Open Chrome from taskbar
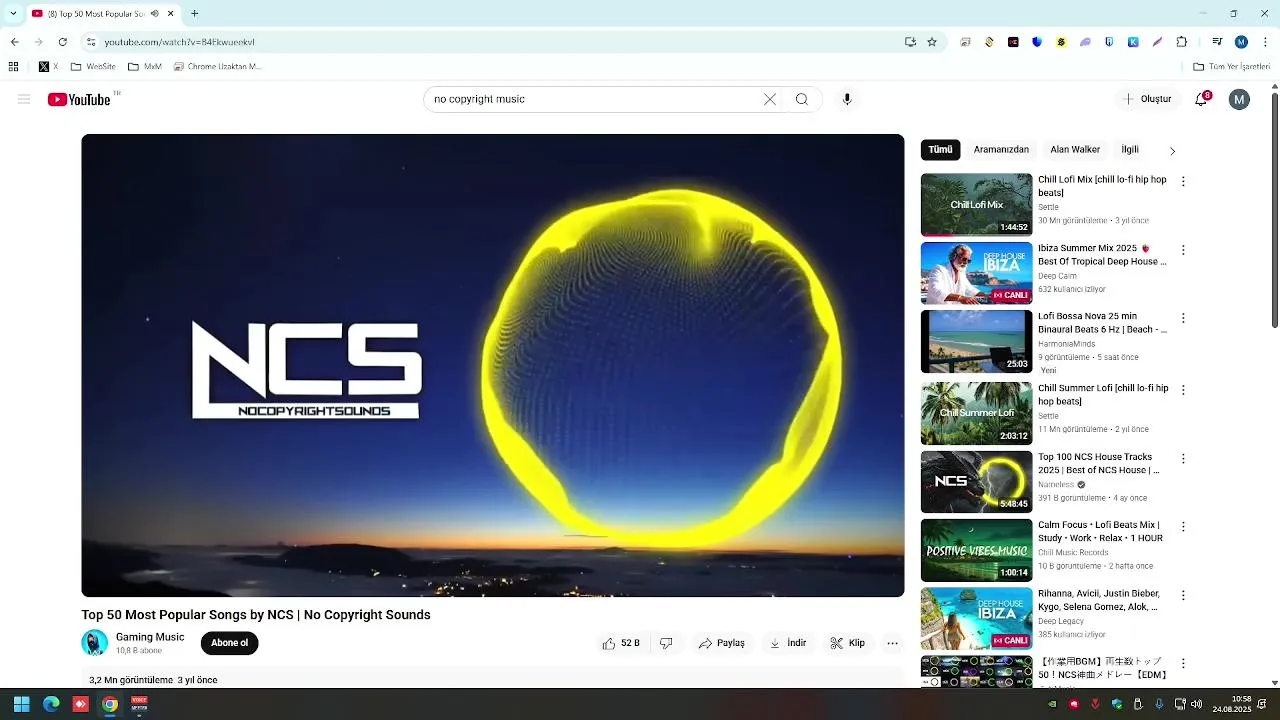Screen dimensions: 1280x720 (x=110, y=704)
